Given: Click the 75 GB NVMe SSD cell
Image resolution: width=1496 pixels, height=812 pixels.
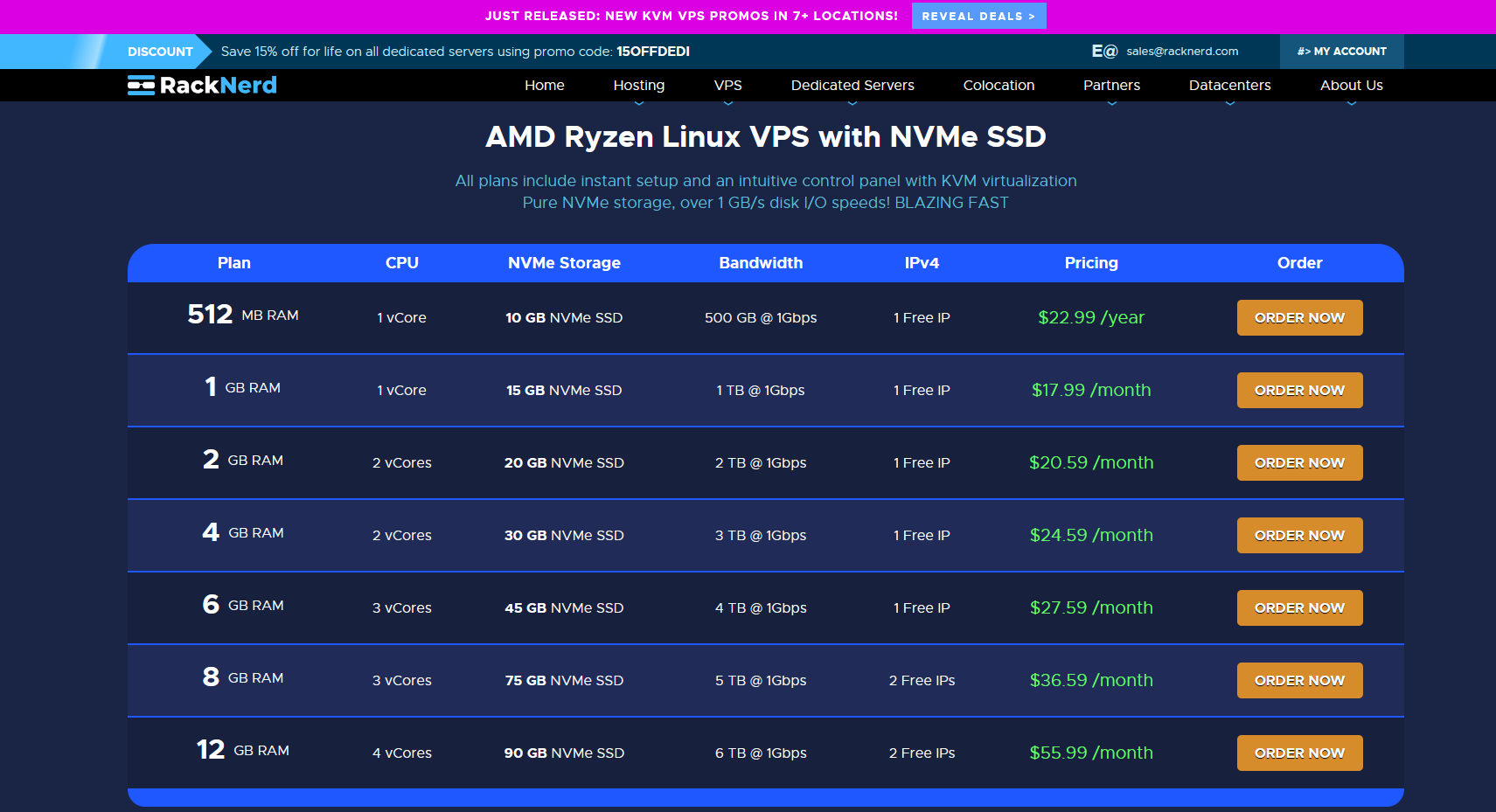Looking at the screenshot, I should [564, 681].
